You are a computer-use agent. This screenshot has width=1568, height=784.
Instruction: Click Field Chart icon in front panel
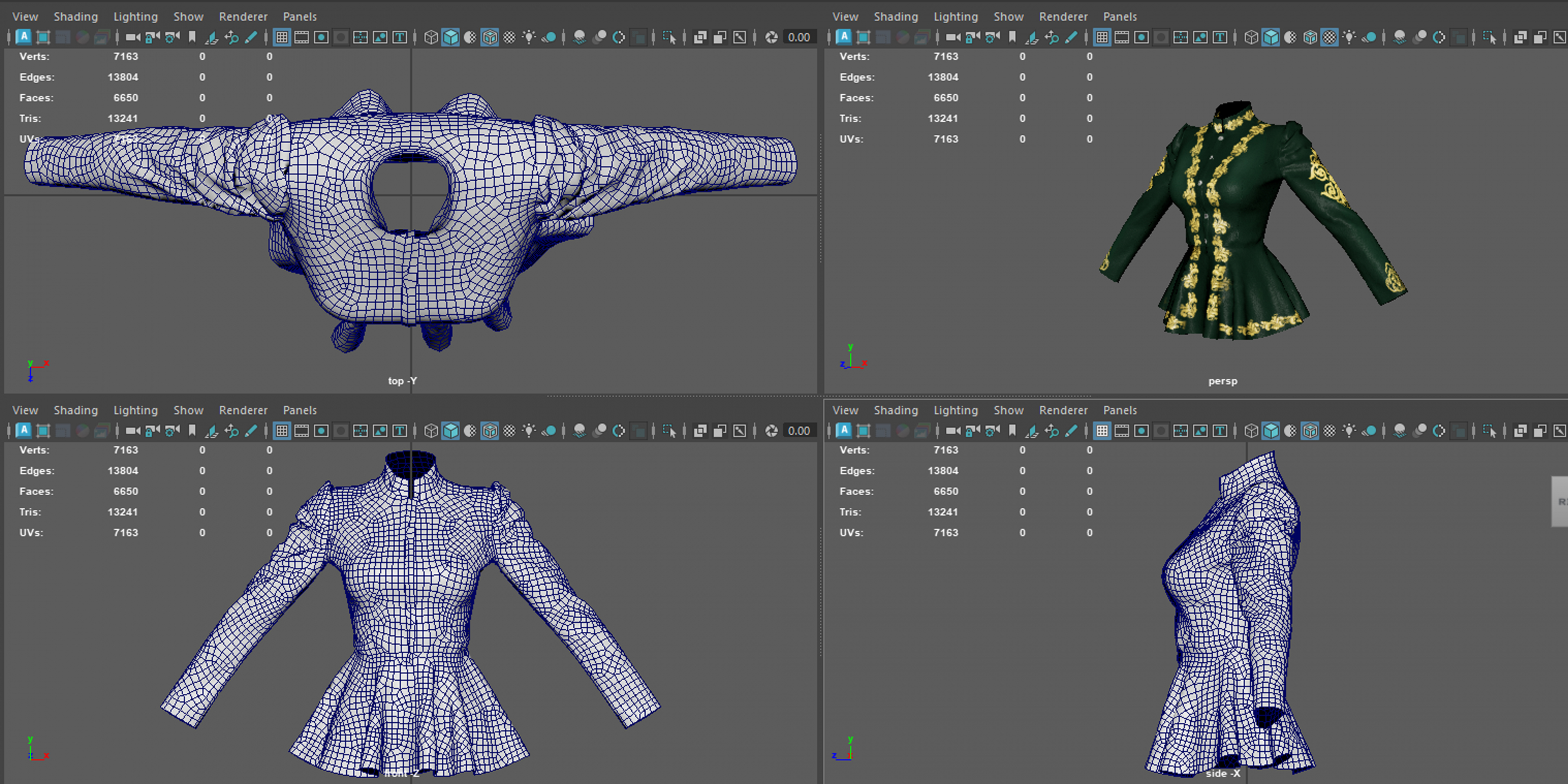(360, 431)
